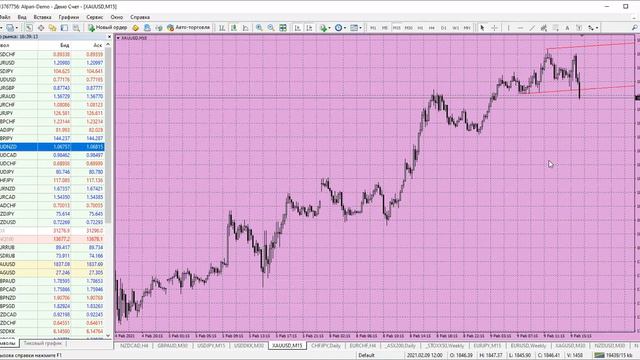Open the Сервис menu
640x360 pixels.
95,17
